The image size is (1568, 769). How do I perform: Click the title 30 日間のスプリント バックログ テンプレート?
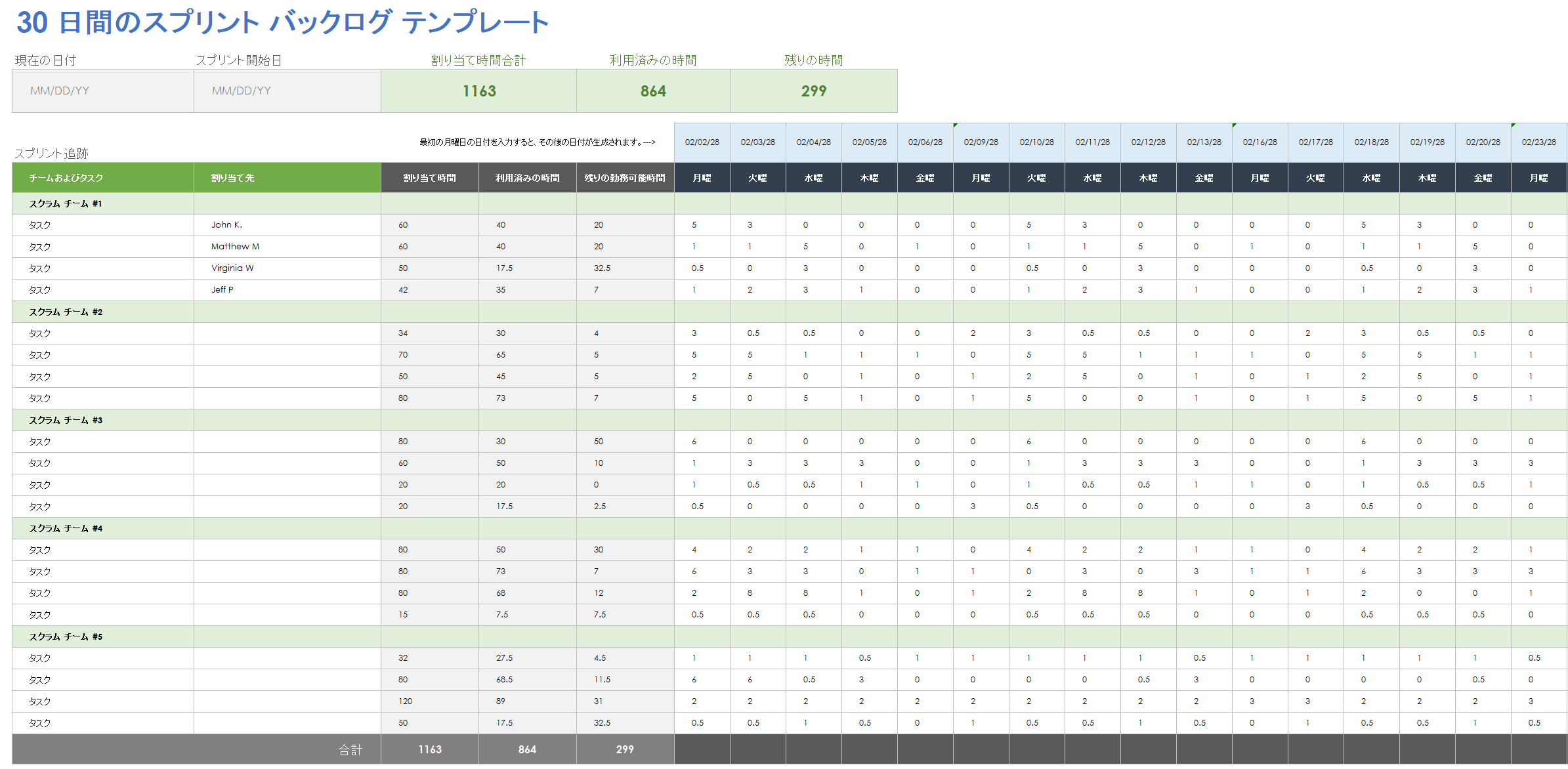(x=282, y=22)
